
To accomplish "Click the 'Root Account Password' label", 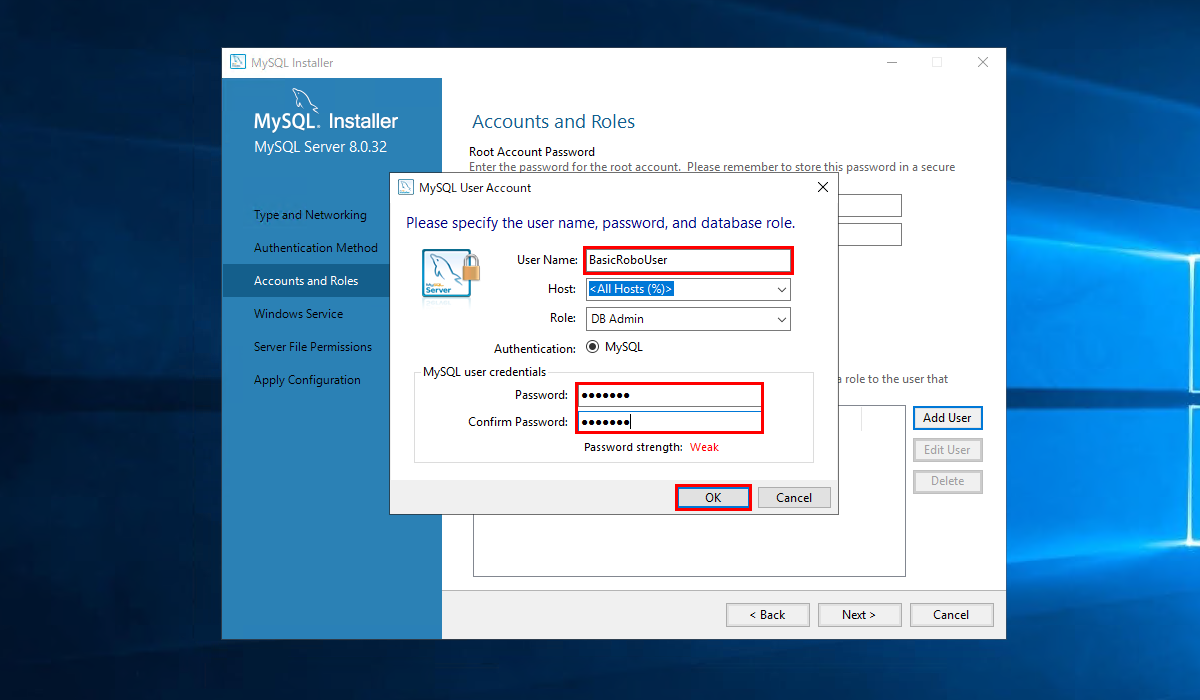I will click(x=532, y=152).
